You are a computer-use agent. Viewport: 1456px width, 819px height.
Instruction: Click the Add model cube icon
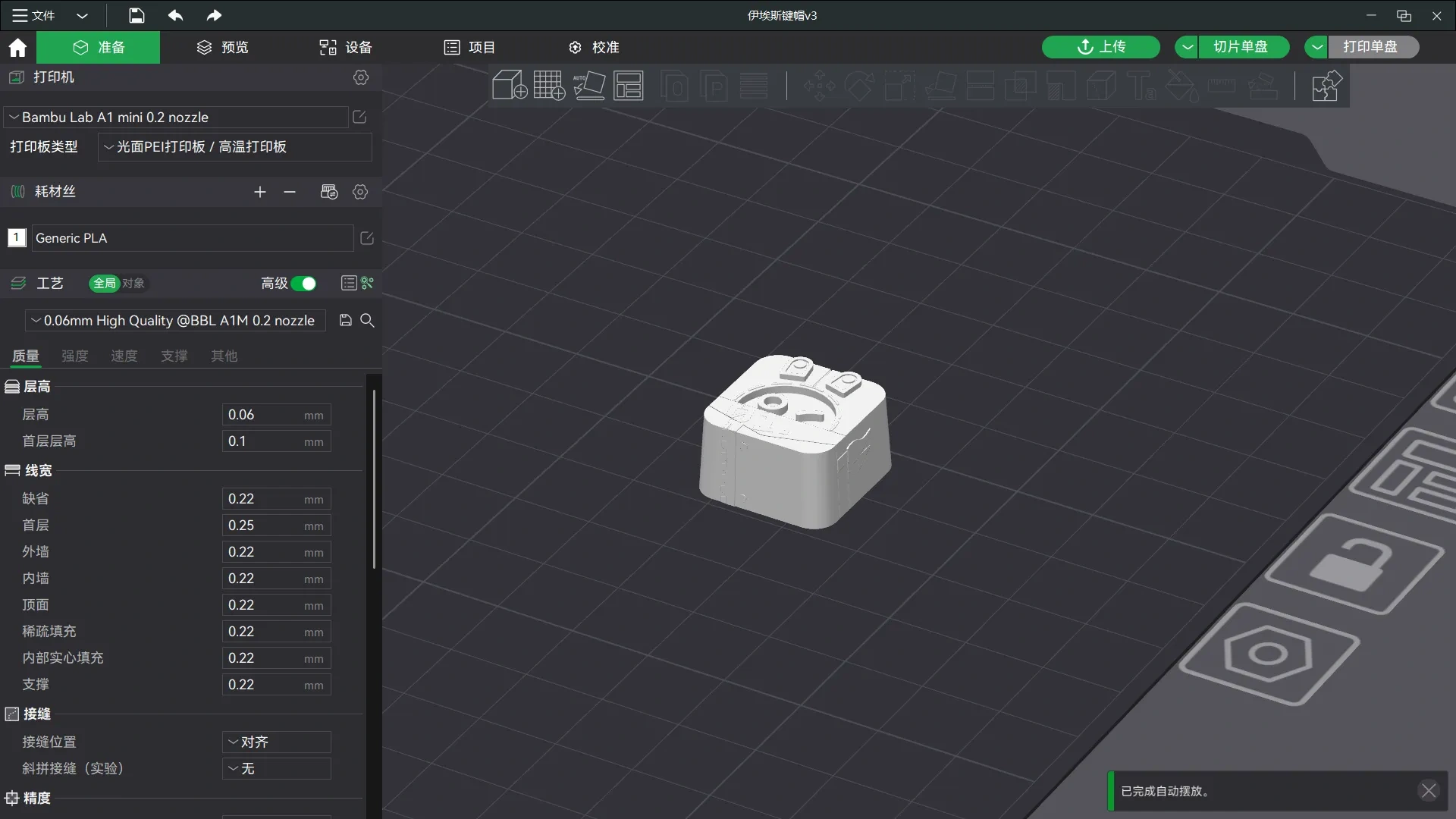(510, 85)
